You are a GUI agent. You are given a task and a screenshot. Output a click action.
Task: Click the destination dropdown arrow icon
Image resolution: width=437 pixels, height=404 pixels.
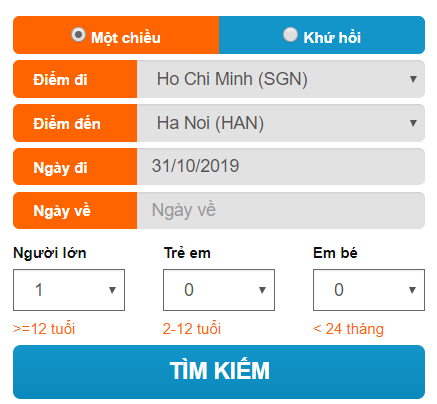(413, 123)
